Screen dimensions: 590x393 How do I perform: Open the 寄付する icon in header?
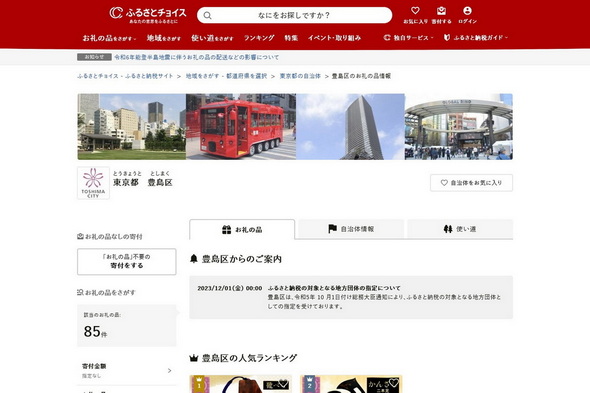click(441, 15)
